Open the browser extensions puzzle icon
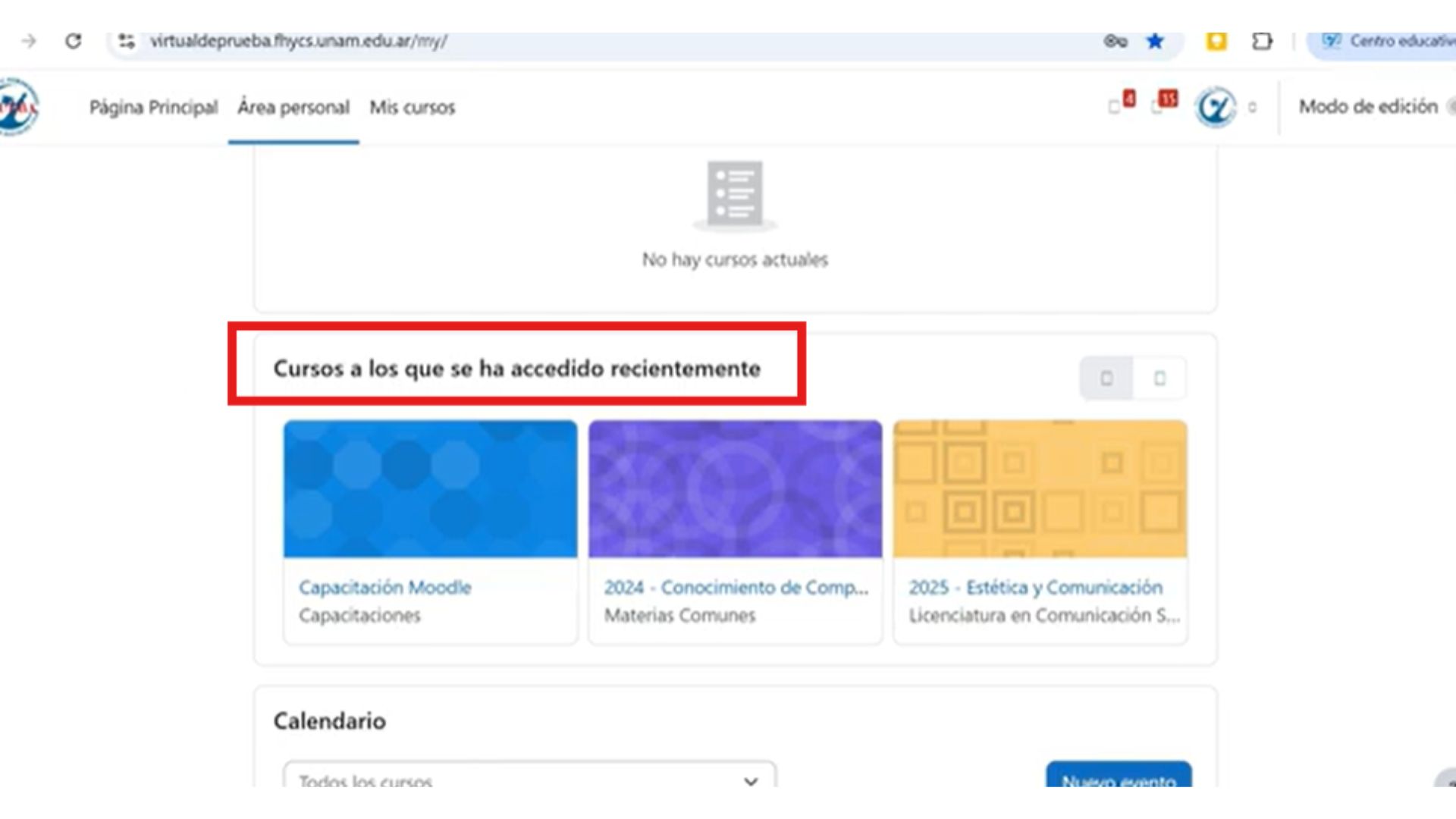 tap(1262, 41)
